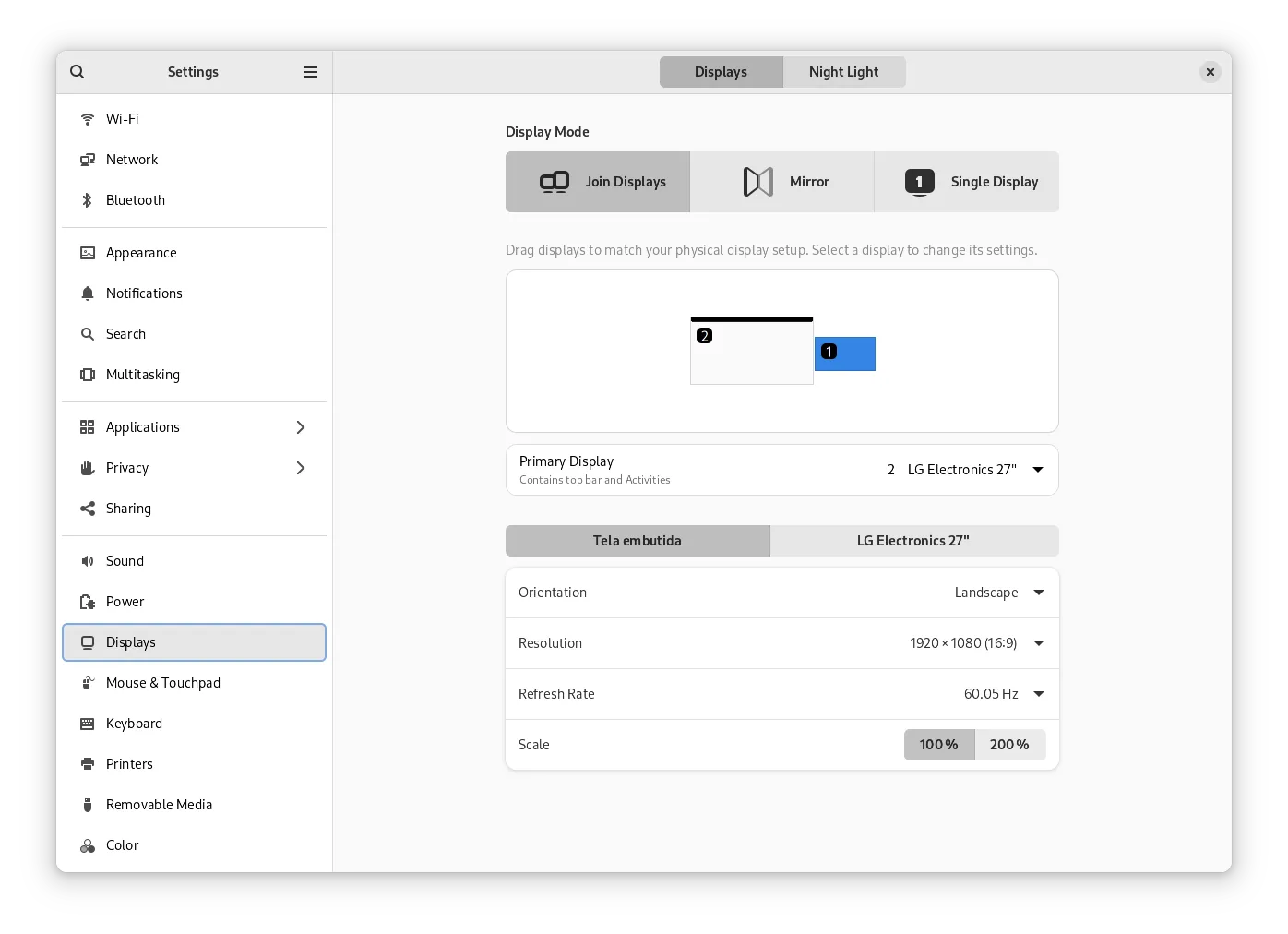Click the Wi-Fi icon in sidebar

click(x=88, y=119)
